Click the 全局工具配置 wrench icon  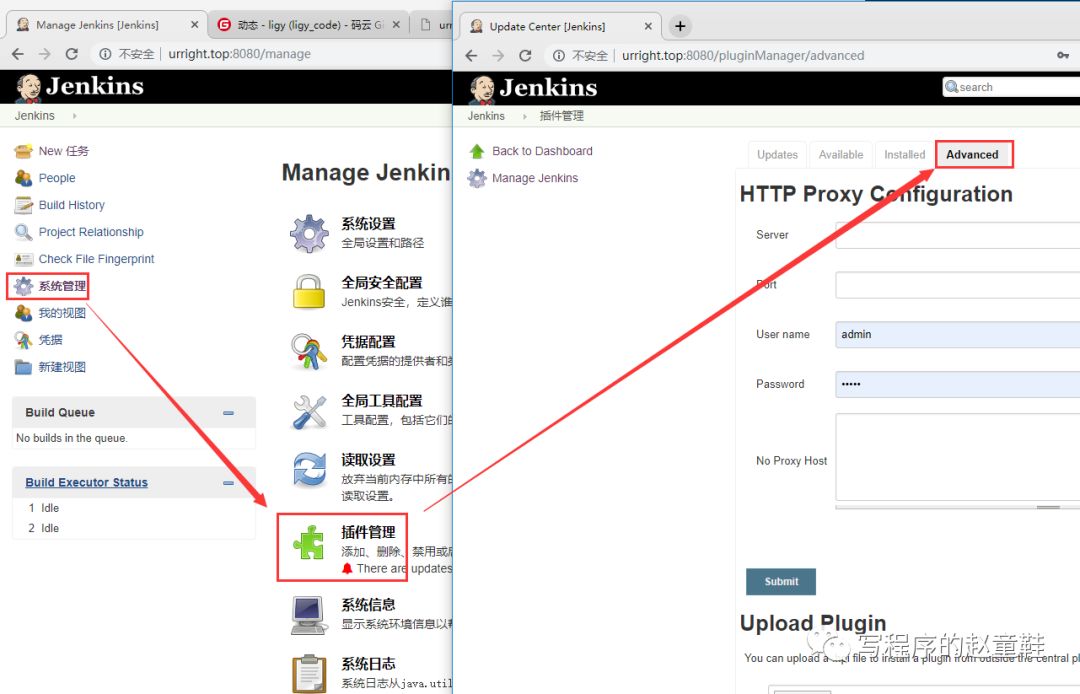tap(309, 411)
